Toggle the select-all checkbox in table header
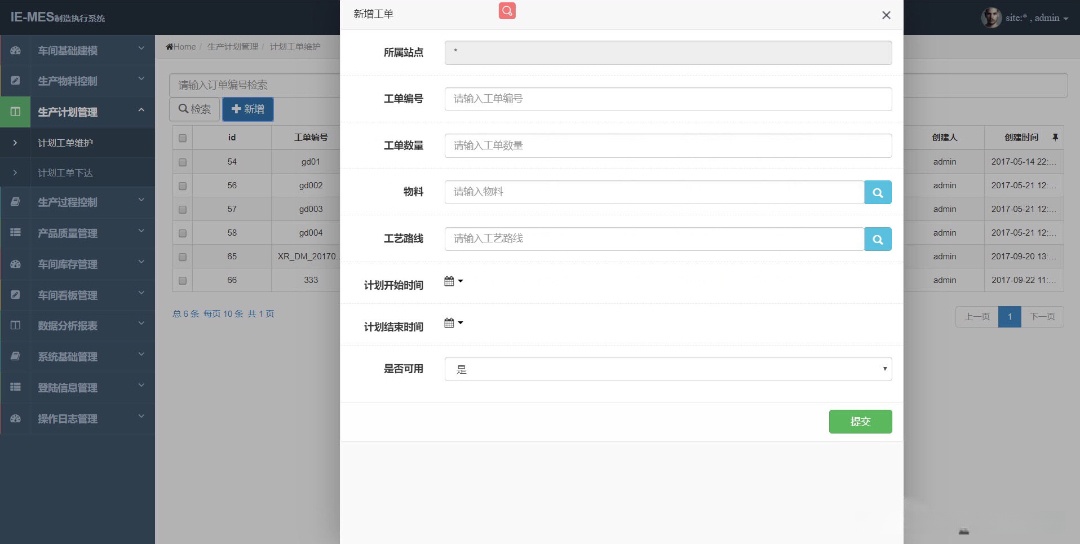Viewport: 1080px width, 544px height. pyautogui.click(x=183, y=138)
